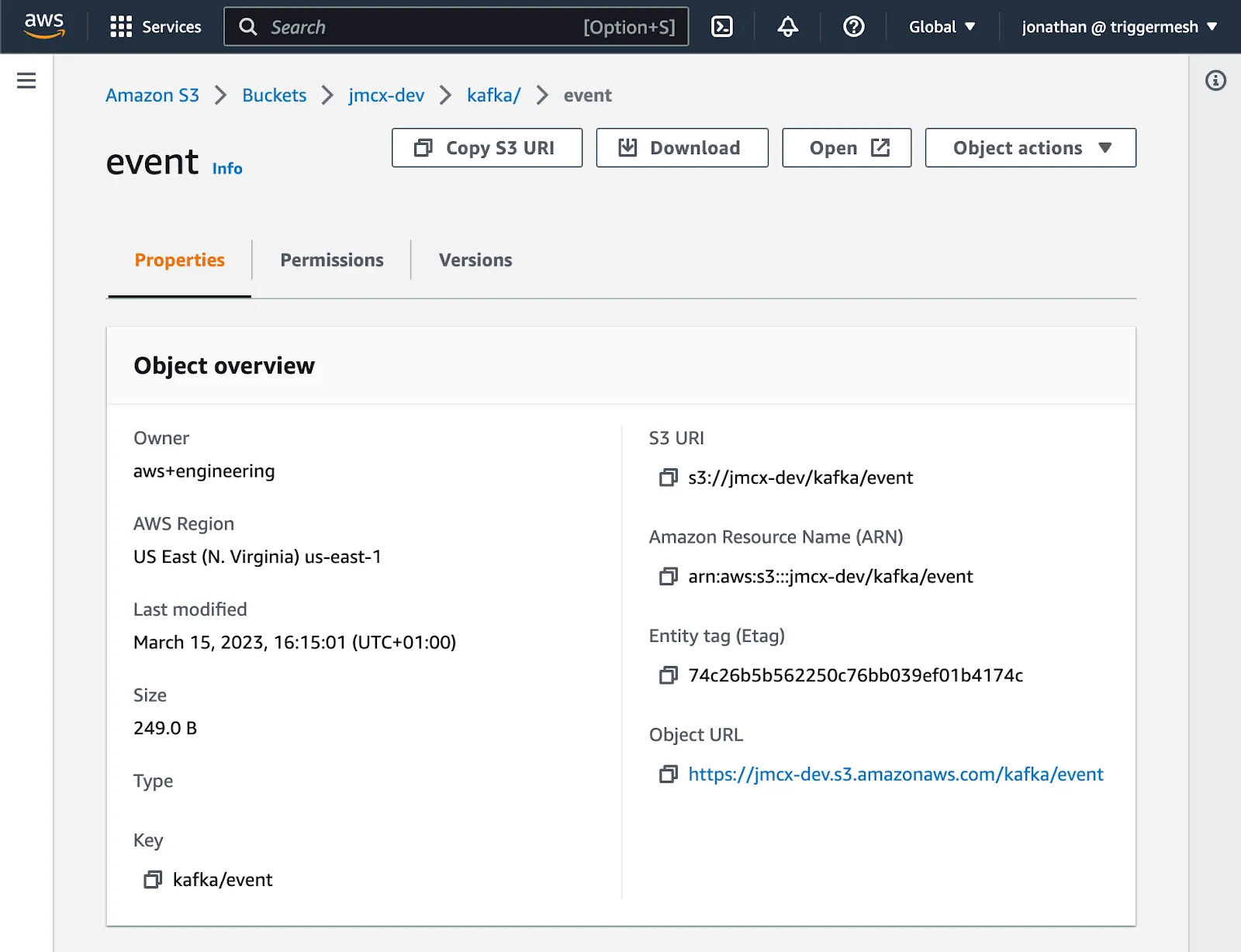
Task: Open the jonathan @ triggermesh account menu
Action: tap(1118, 27)
